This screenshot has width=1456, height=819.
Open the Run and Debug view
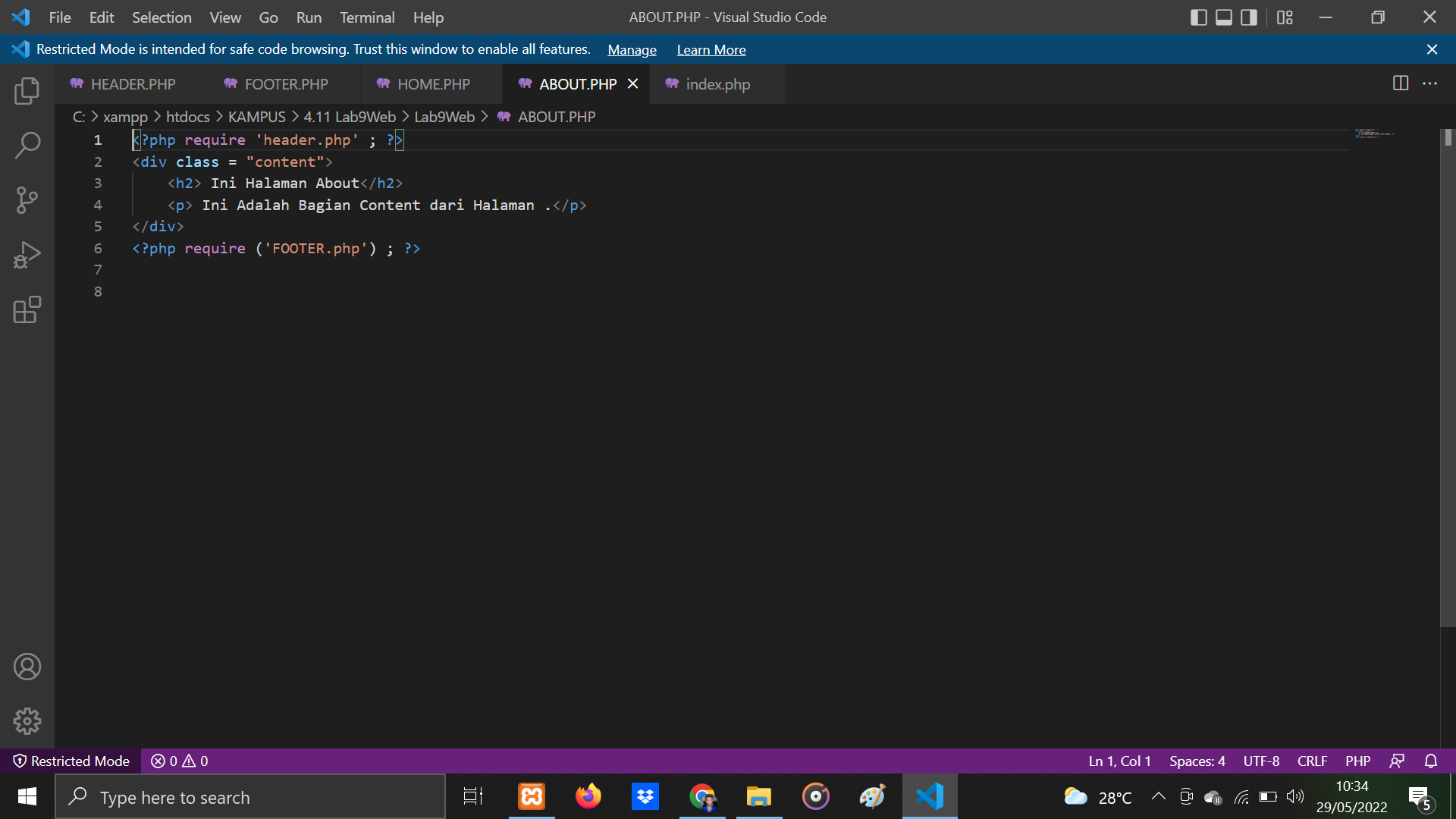tap(27, 254)
